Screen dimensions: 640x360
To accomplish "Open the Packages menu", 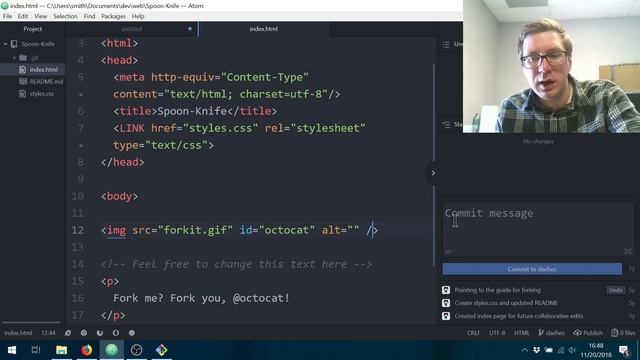I will tap(113, 16).
